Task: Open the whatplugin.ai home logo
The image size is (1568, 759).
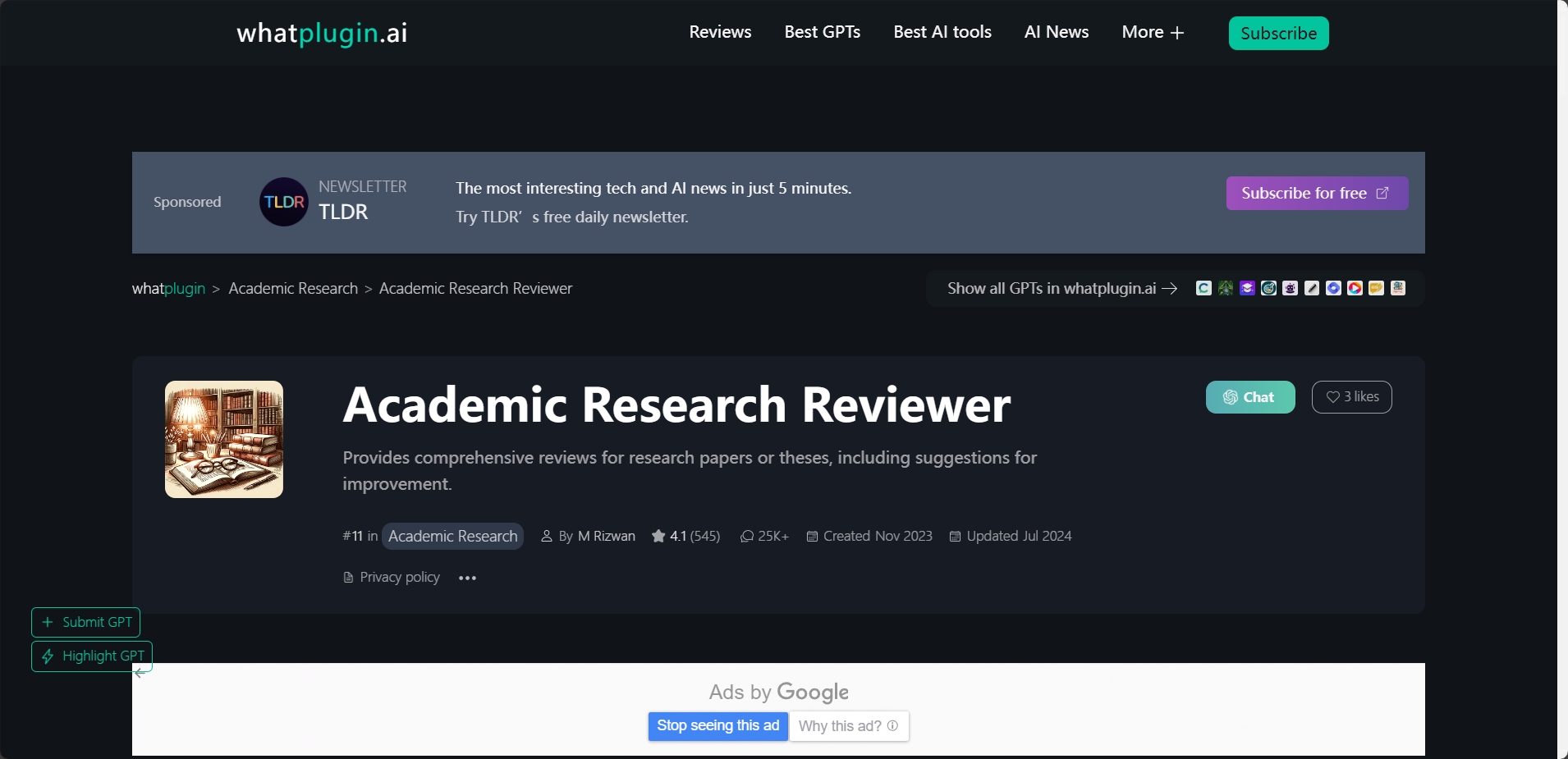Action: tap(322, 33)
